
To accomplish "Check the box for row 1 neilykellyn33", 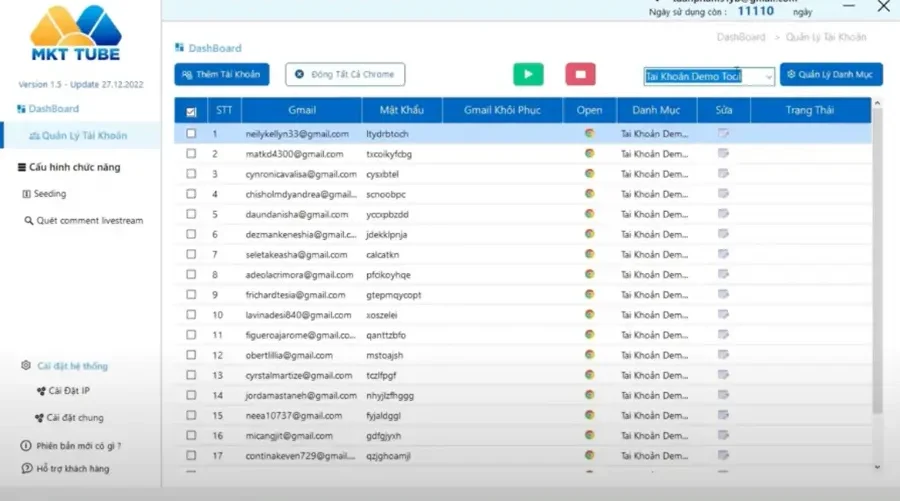I will click(191, 133).
